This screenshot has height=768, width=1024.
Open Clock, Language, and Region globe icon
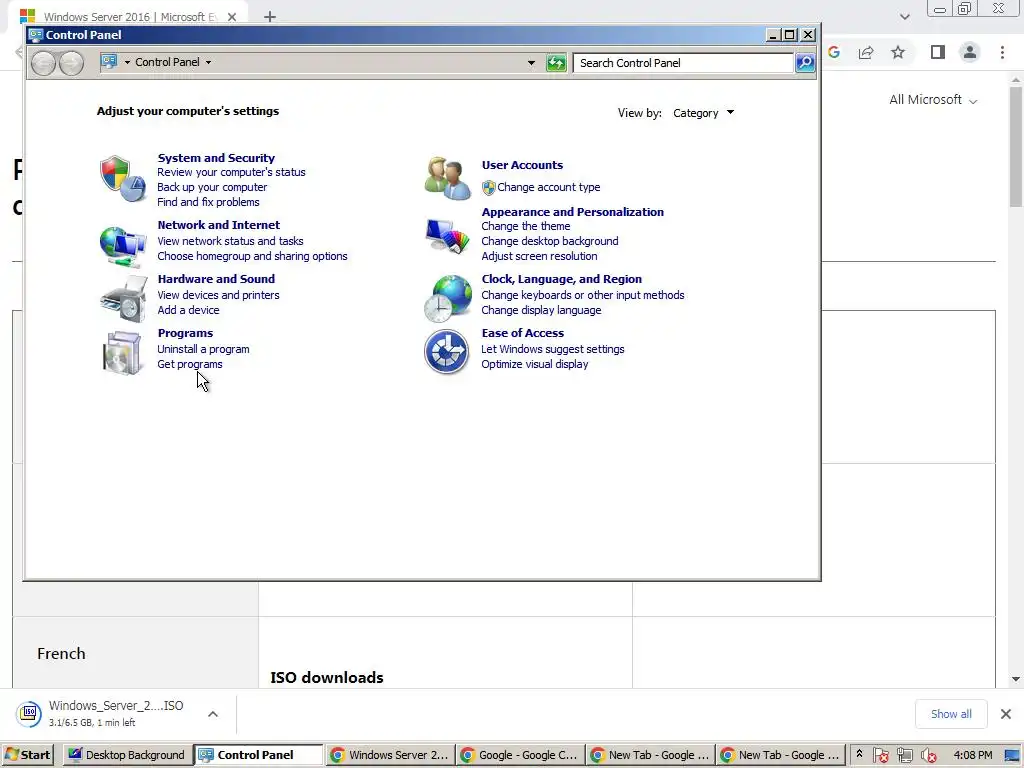447,298
